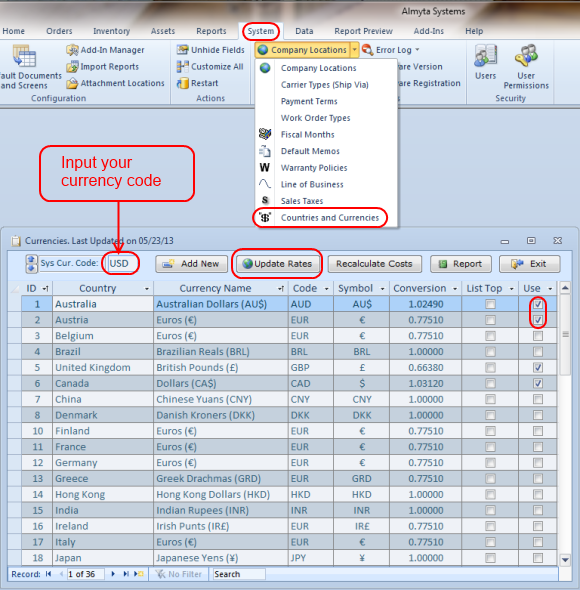Check List Top checkbox for Brazil

490,351
